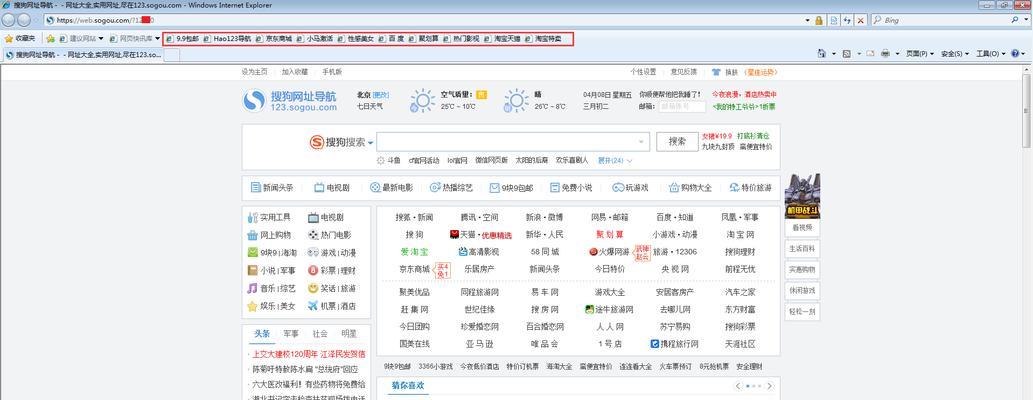
Task: Switch to the 军事 news tab
Action: coord(291,333)
